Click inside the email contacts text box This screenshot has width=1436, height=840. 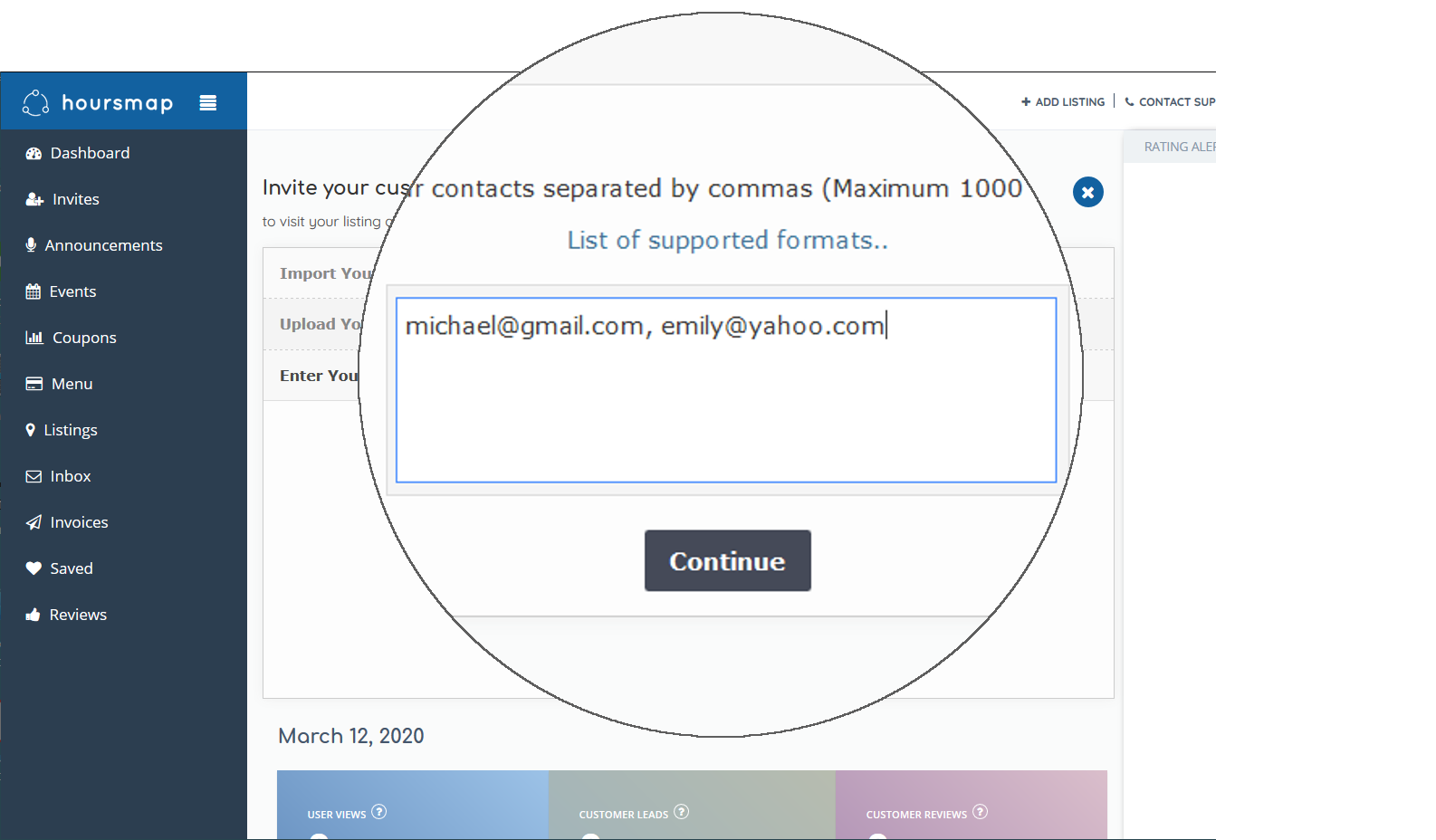click(x=726, y=390)
